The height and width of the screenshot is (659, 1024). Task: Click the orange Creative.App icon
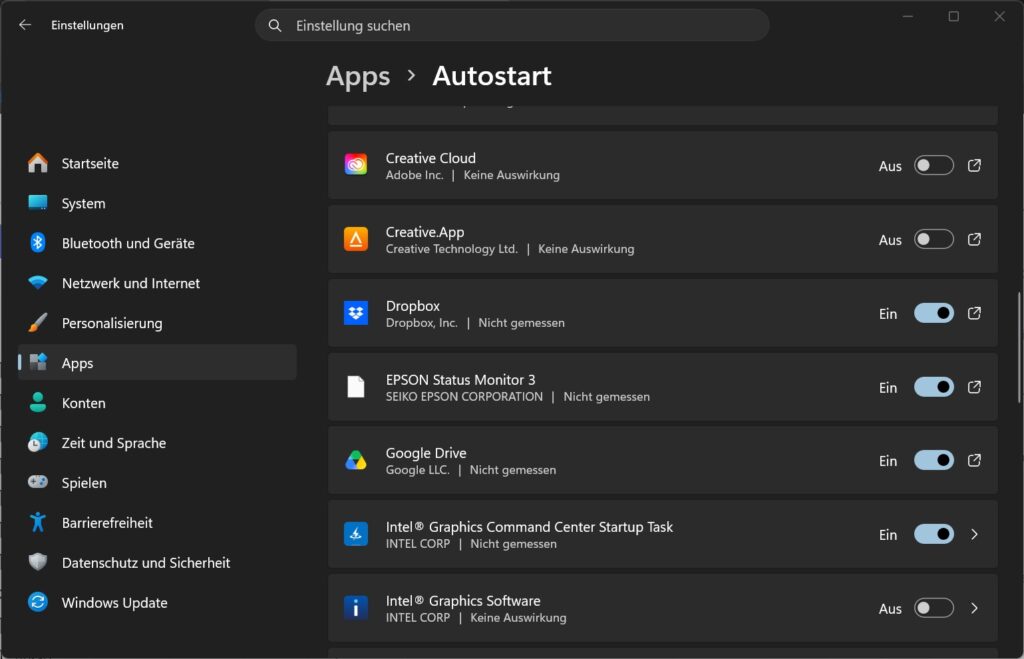tap(356, 239)
